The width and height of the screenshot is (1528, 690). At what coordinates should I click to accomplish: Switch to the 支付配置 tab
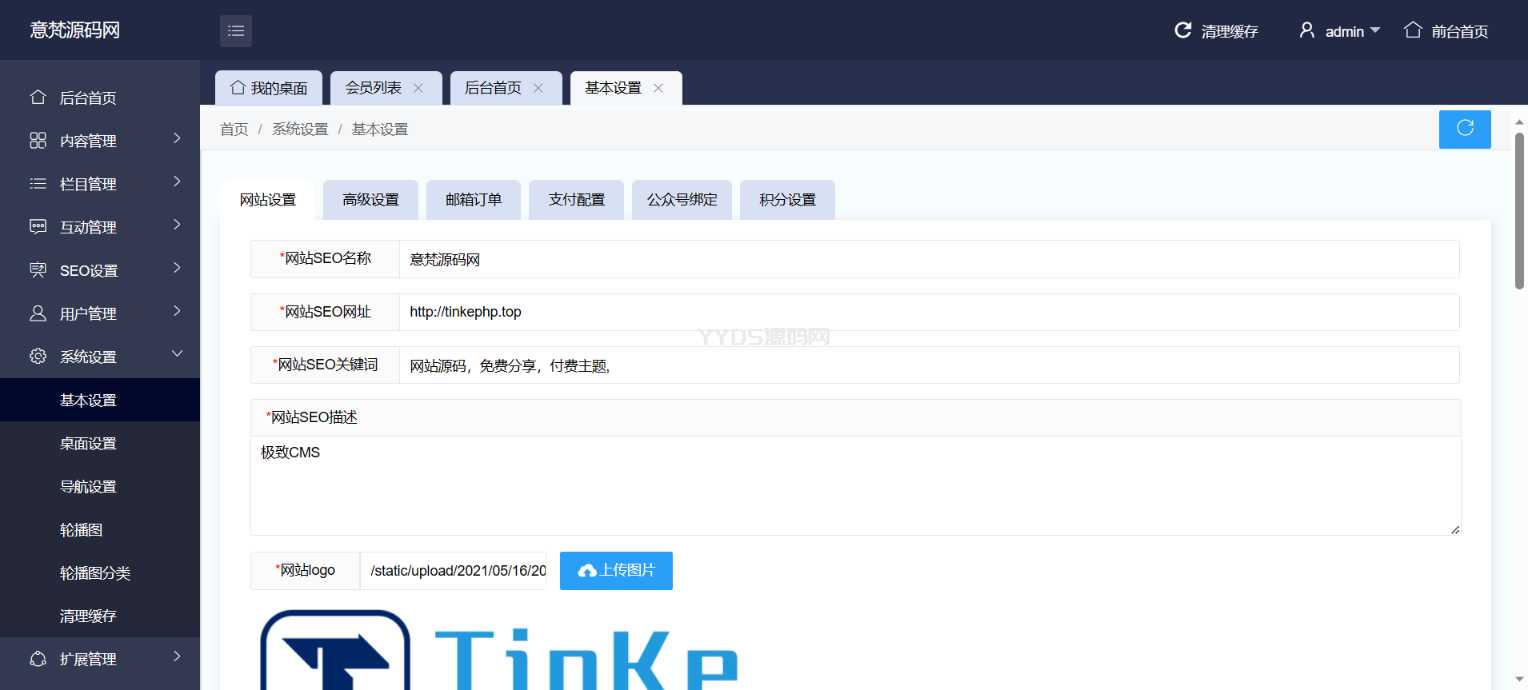[x=576, y=200]
